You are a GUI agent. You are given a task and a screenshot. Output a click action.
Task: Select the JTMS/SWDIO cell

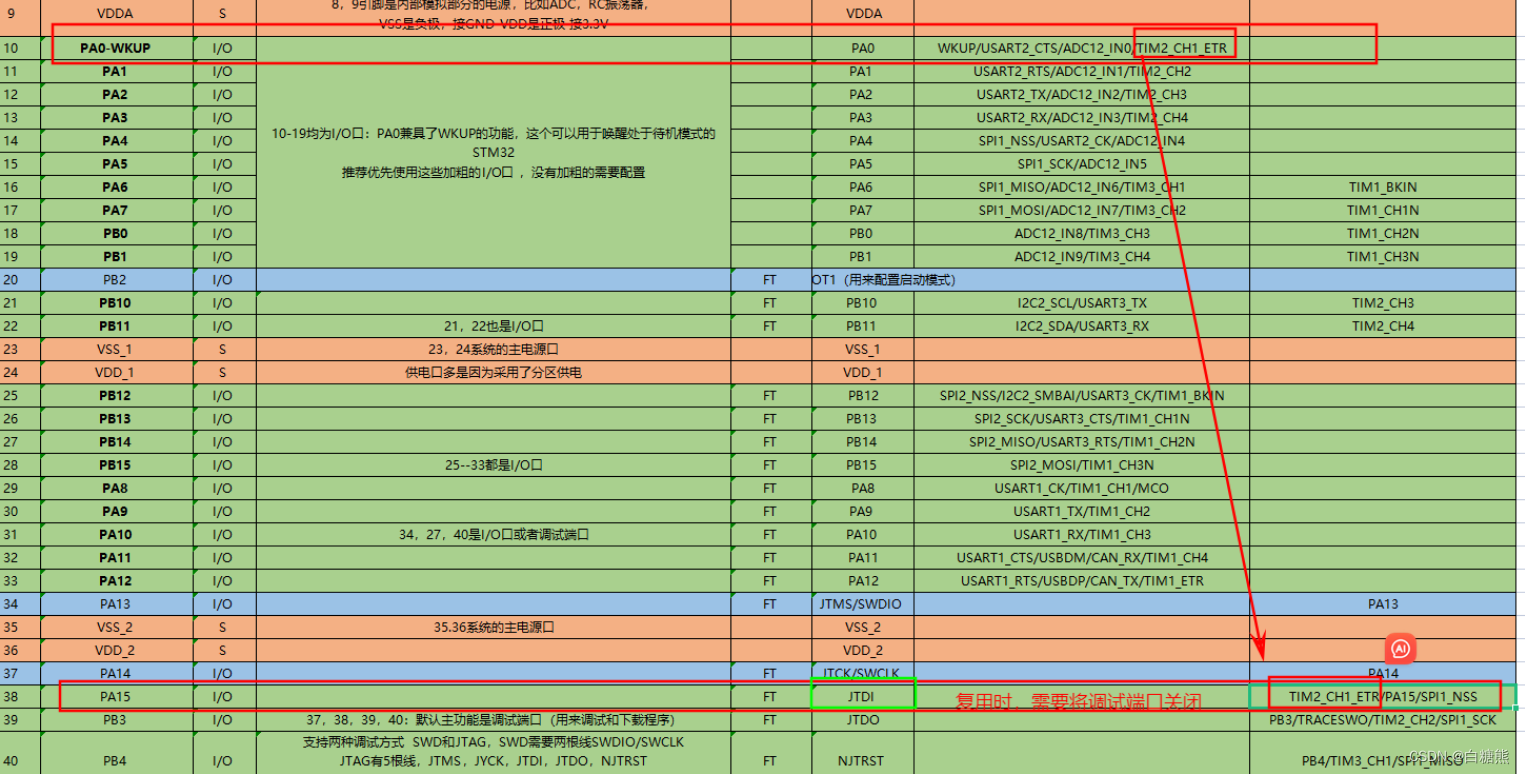(861, 603)
